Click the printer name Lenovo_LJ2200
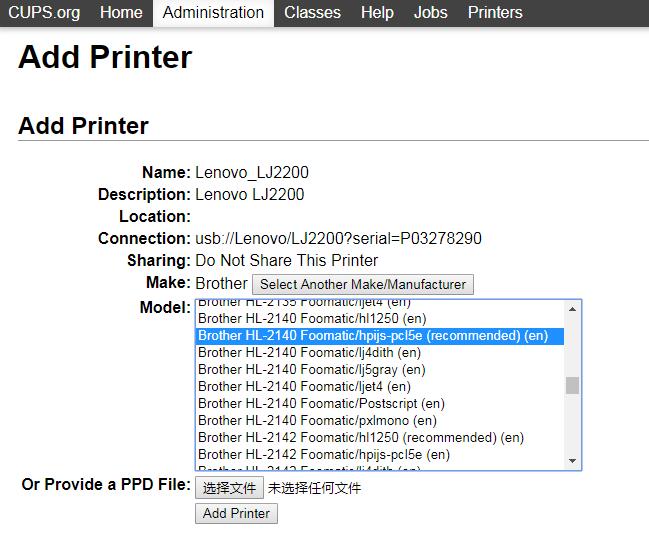649x546 pixels. 252,173
